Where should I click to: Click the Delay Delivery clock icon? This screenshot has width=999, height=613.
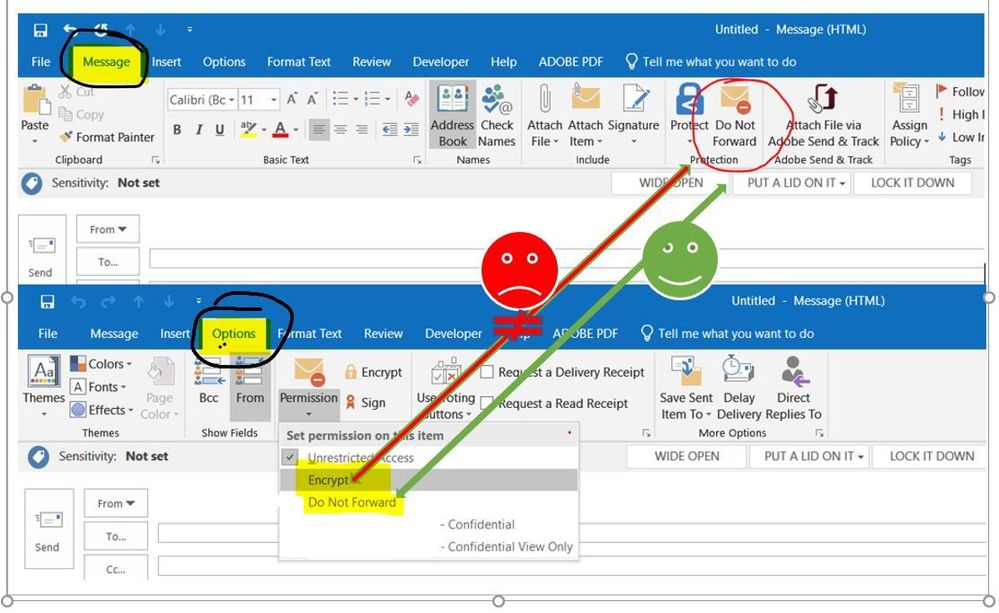(738, 370)
